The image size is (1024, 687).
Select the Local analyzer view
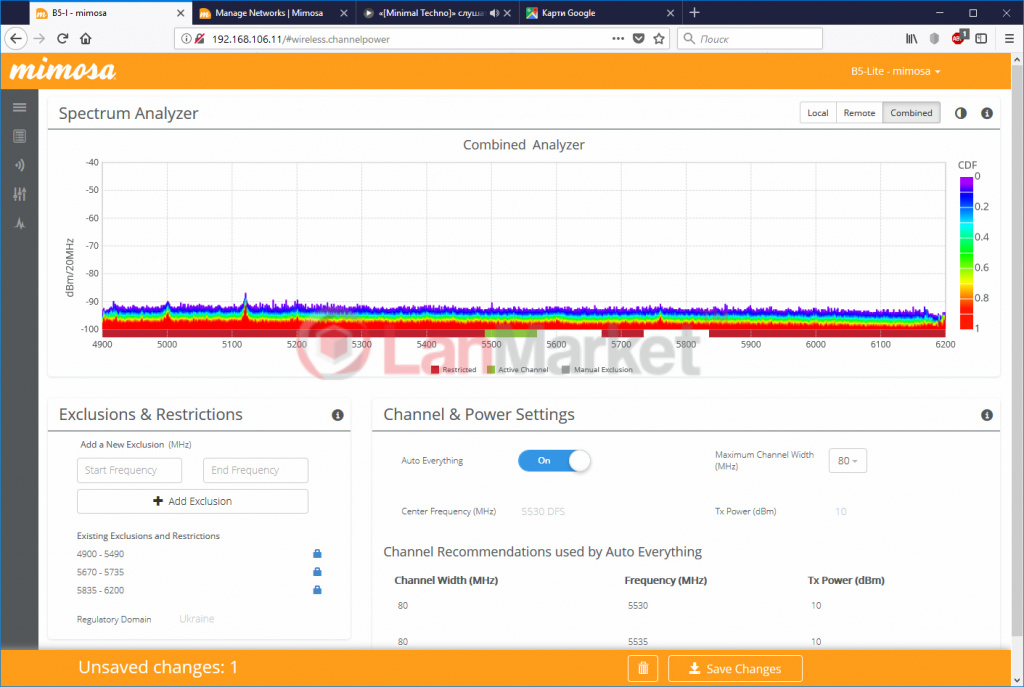click(x=817, y=113)
